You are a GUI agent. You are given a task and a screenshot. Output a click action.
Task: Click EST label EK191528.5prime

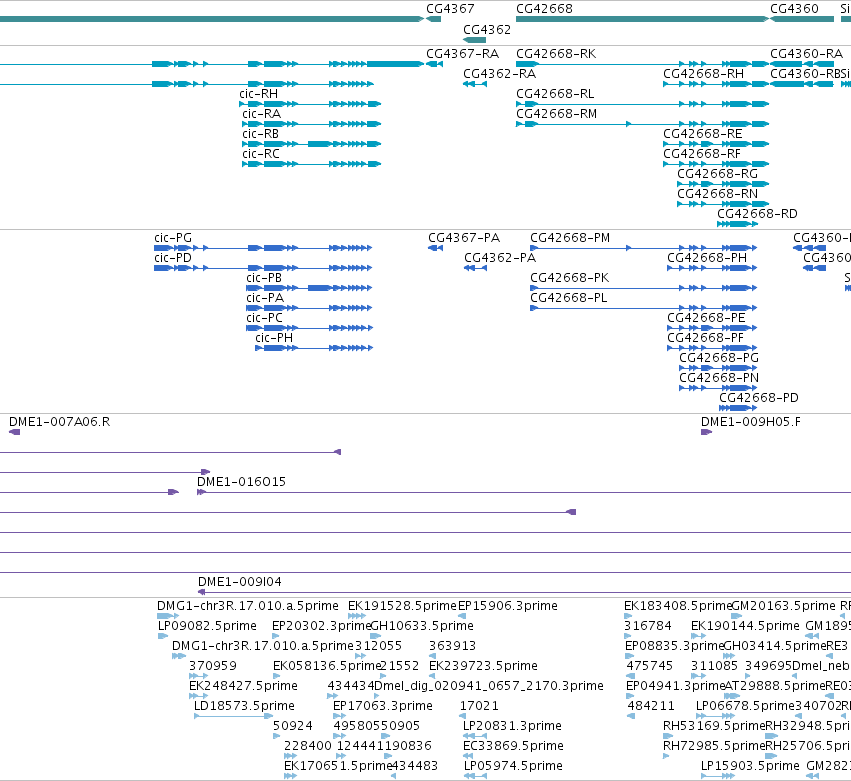[x=402, y=606]
